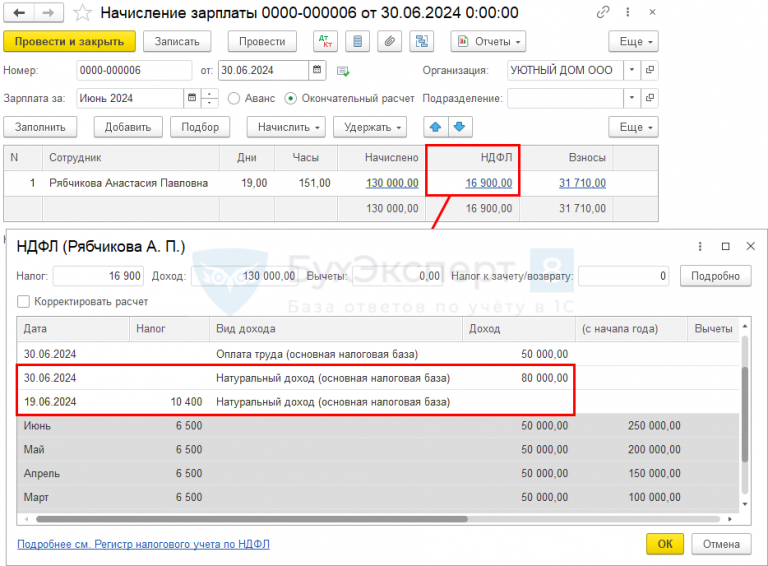Enable Корректировать расчет checkbox
Screen dimensions: 768x566
tap(24, 302)
